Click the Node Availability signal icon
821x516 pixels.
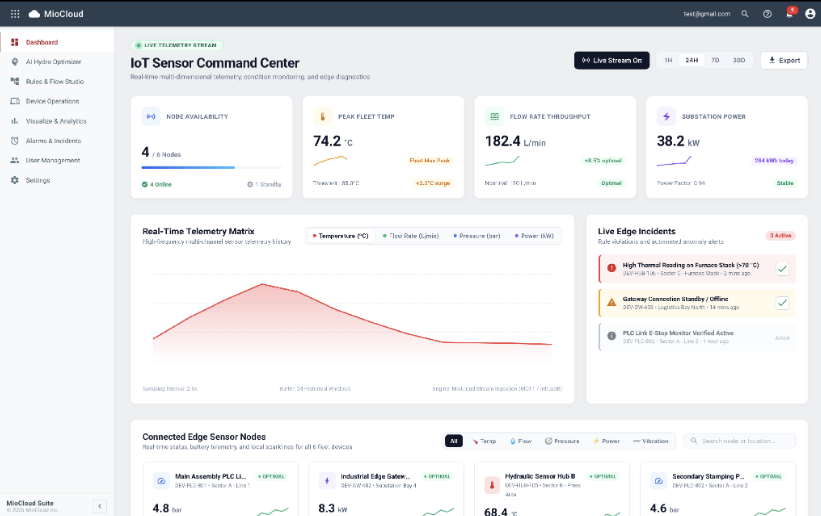151,116
